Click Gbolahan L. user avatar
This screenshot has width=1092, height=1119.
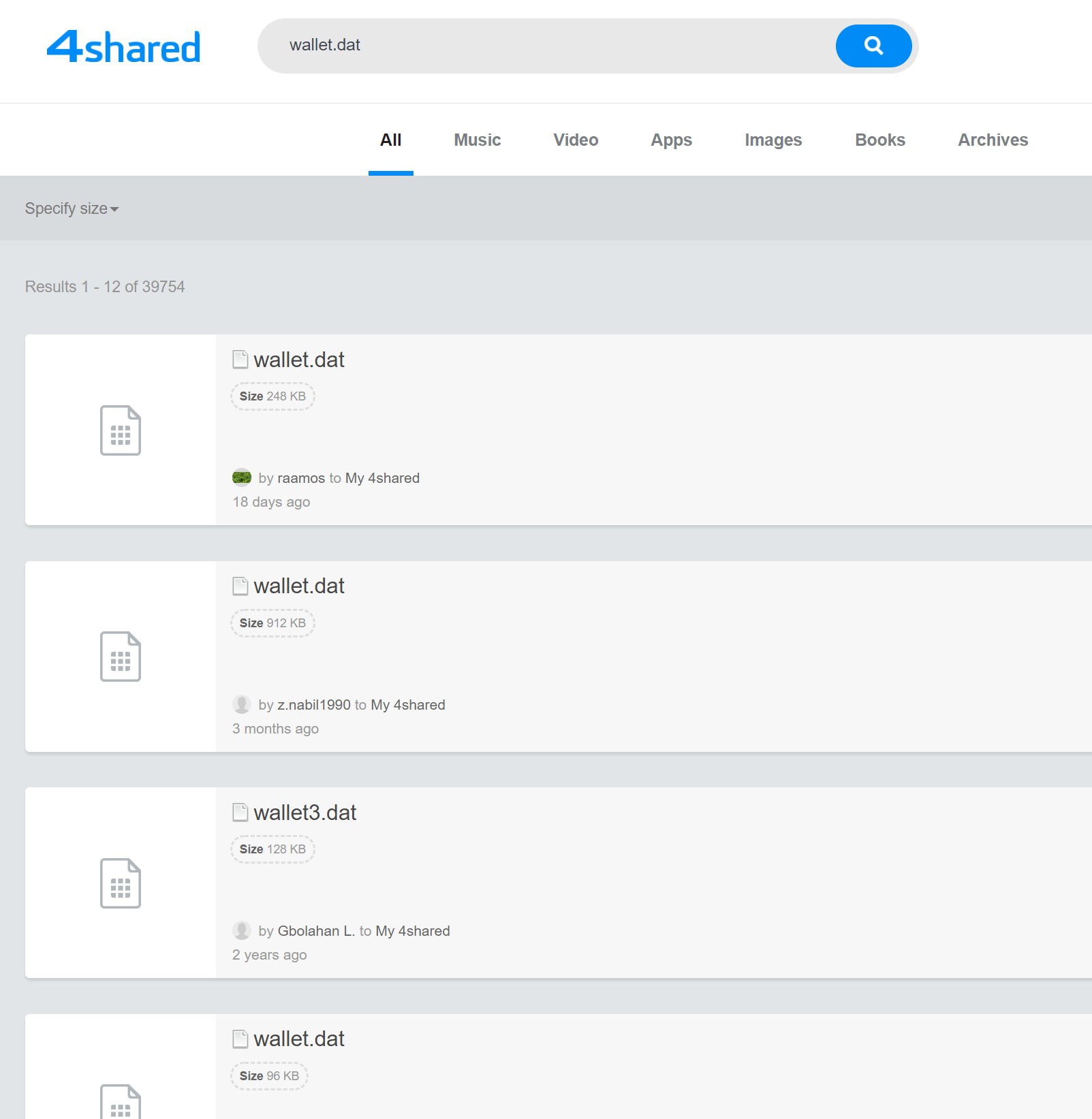click(x=242, y=930)
